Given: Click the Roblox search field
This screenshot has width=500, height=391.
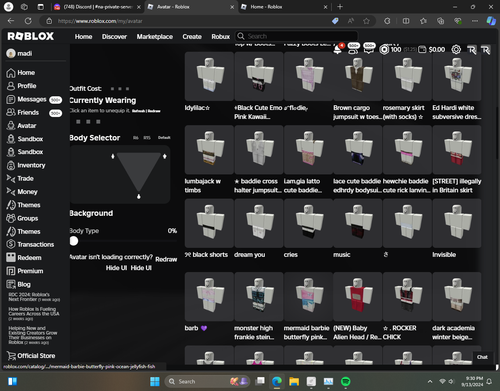Looking at the screenshot, I should coord(297,36).
